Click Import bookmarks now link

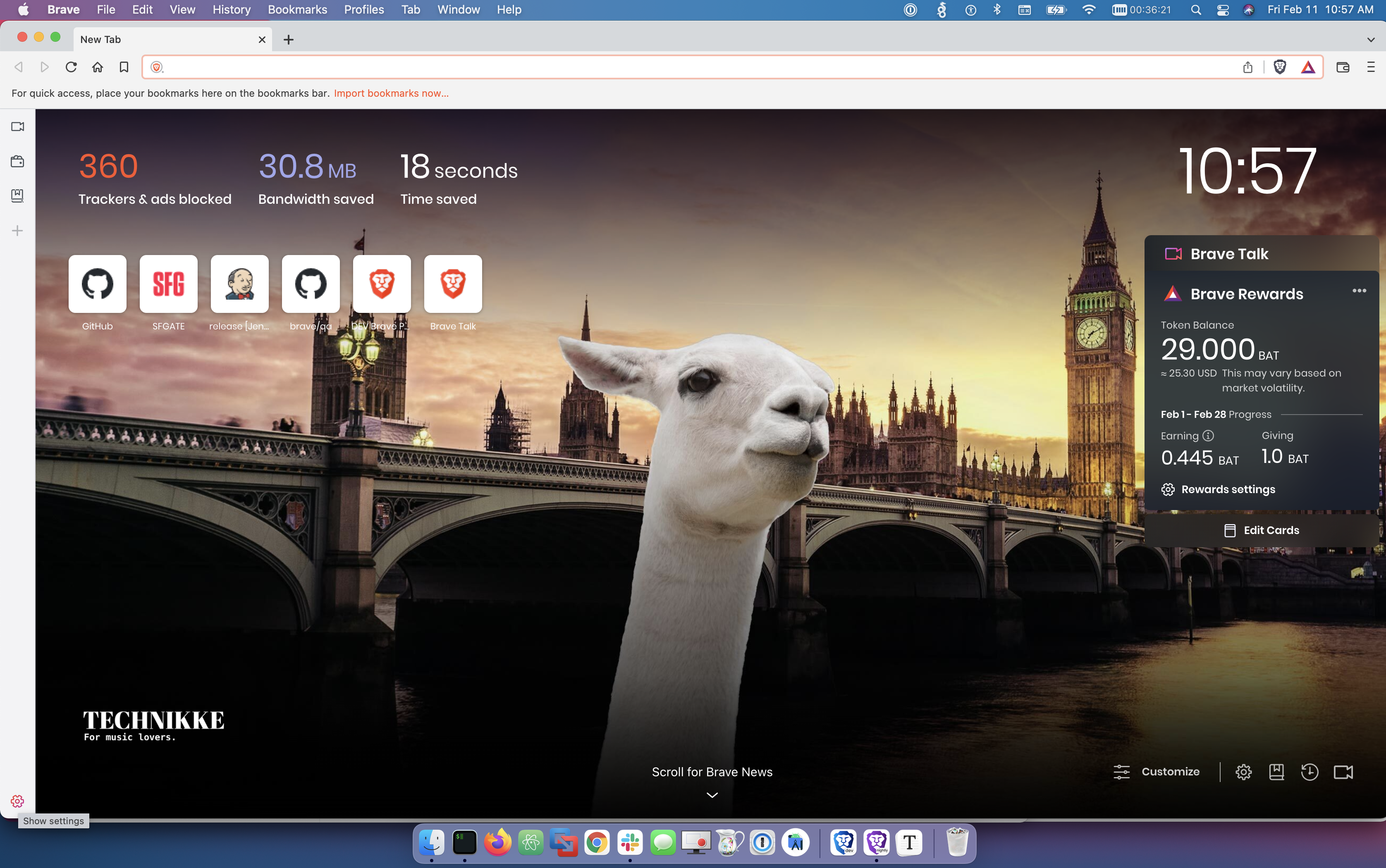point(391,93)
